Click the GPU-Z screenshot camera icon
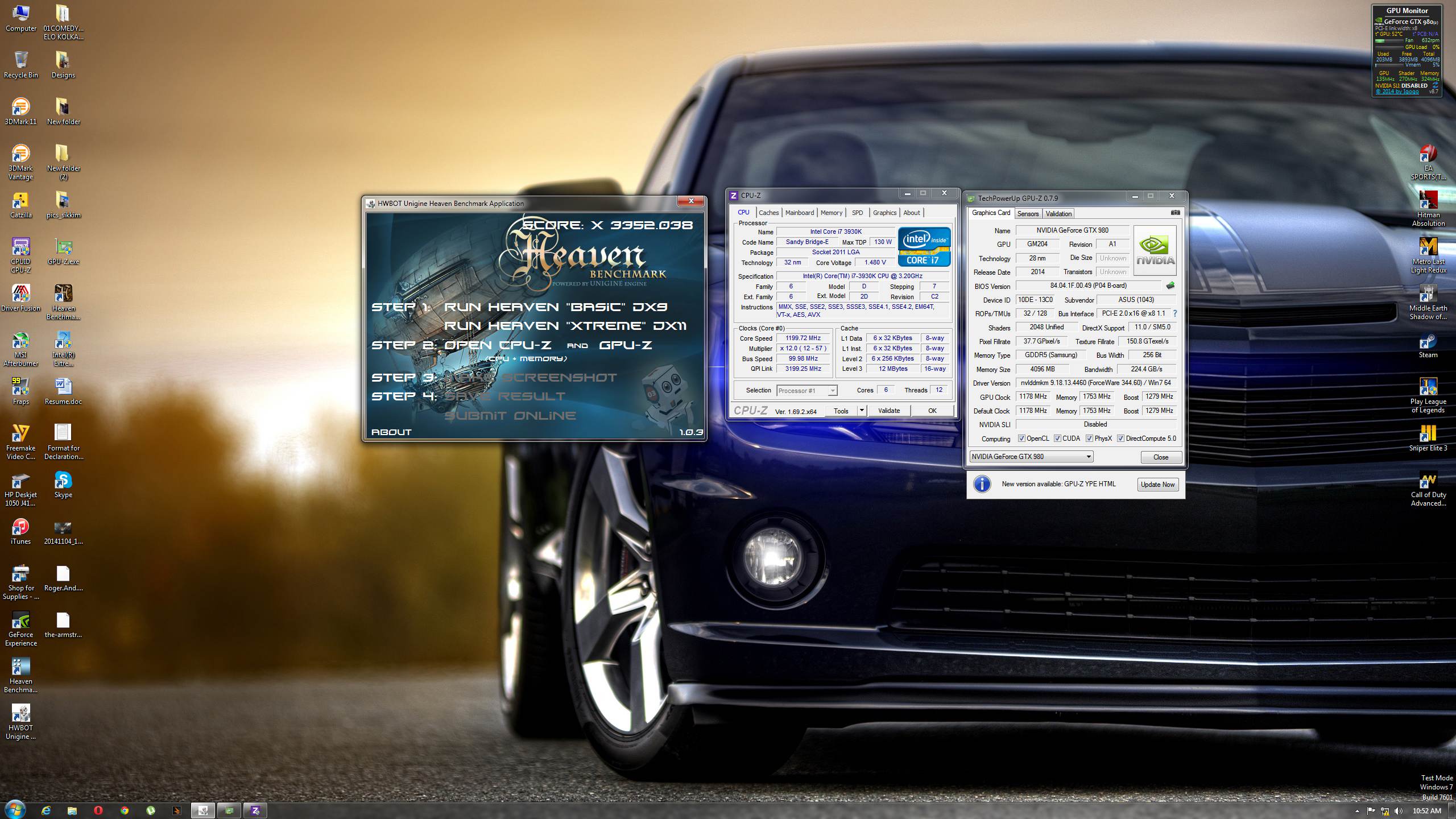 point(1175,213)
